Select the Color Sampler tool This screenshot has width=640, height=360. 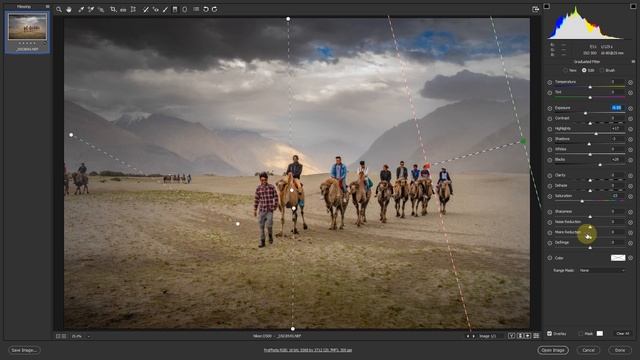(91, 9)
